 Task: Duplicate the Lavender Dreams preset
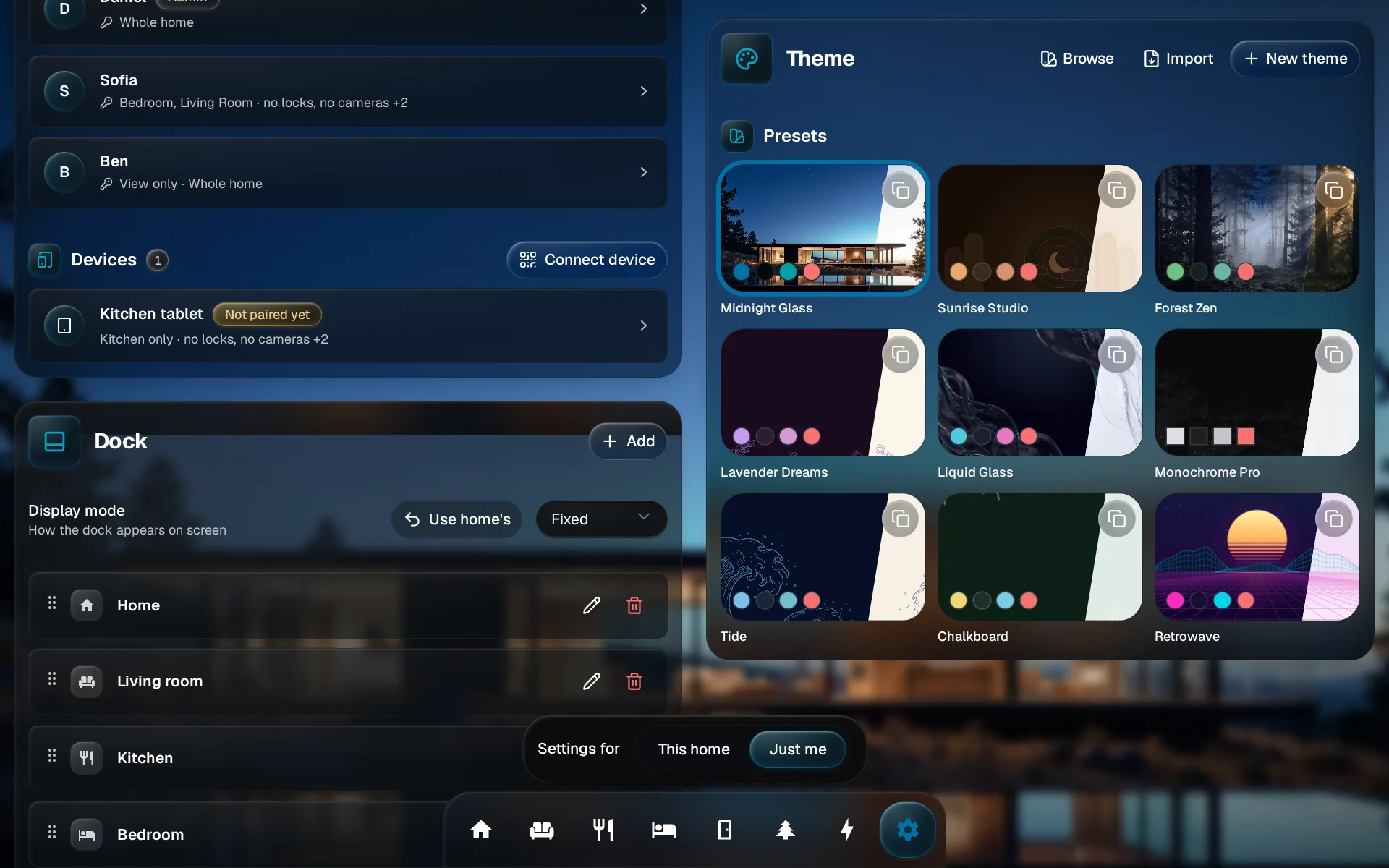coord(901,355)
